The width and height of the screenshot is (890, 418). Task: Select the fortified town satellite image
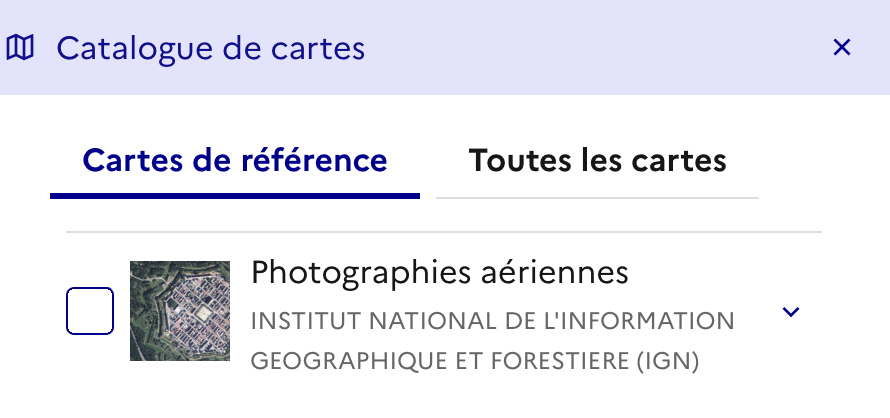tap(180, 311)
